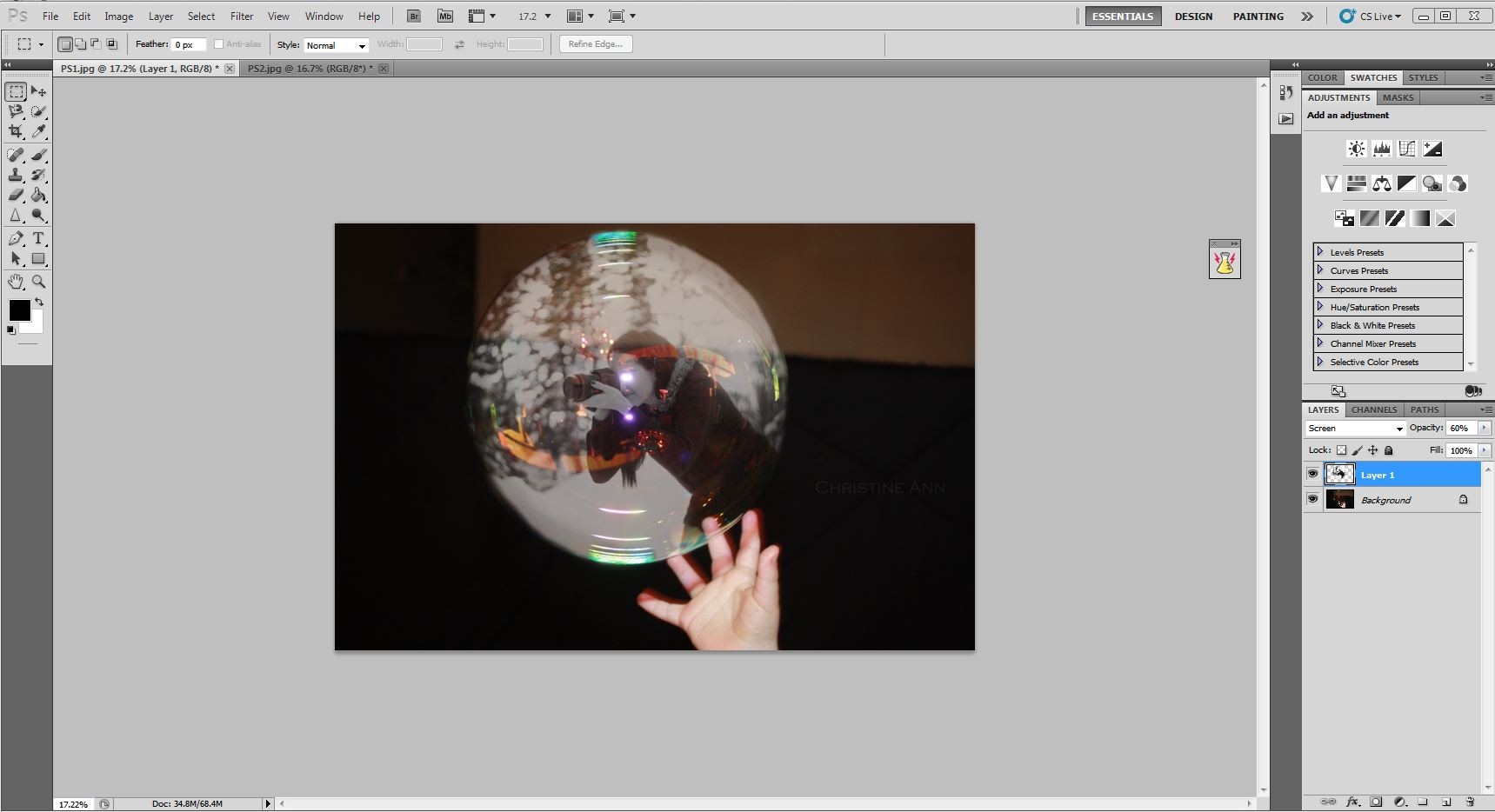Image resolution: width=1495 pixels, height=812 pixels.
Task: Toggle lock image pixels
Action: (1357, 450)
